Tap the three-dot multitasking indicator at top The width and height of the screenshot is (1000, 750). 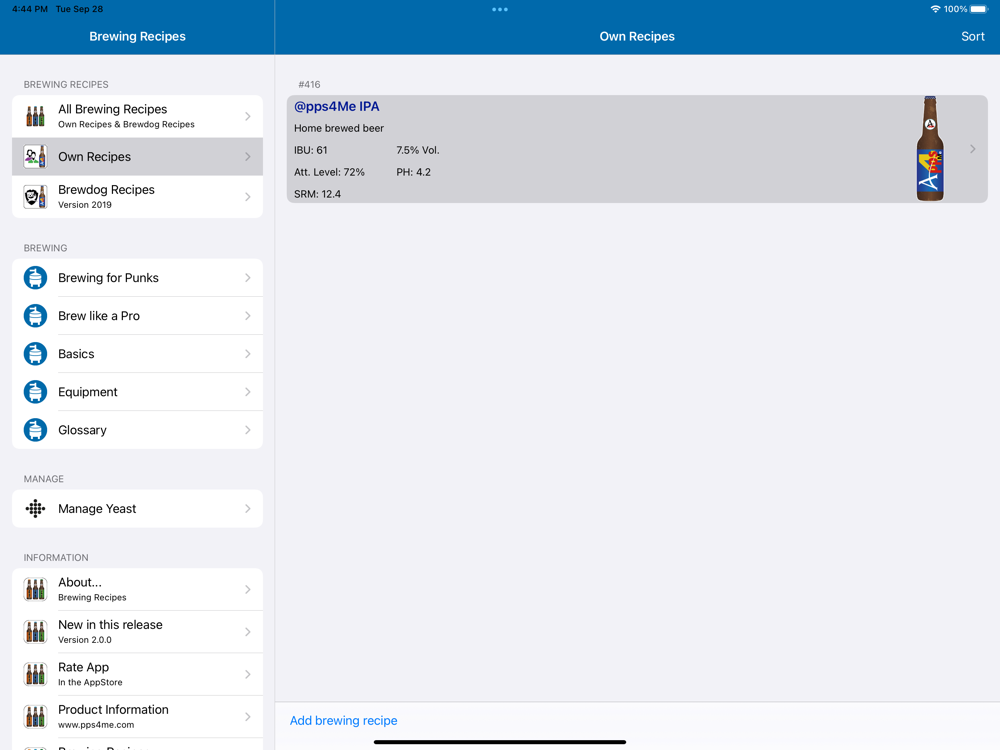[500, 10]
